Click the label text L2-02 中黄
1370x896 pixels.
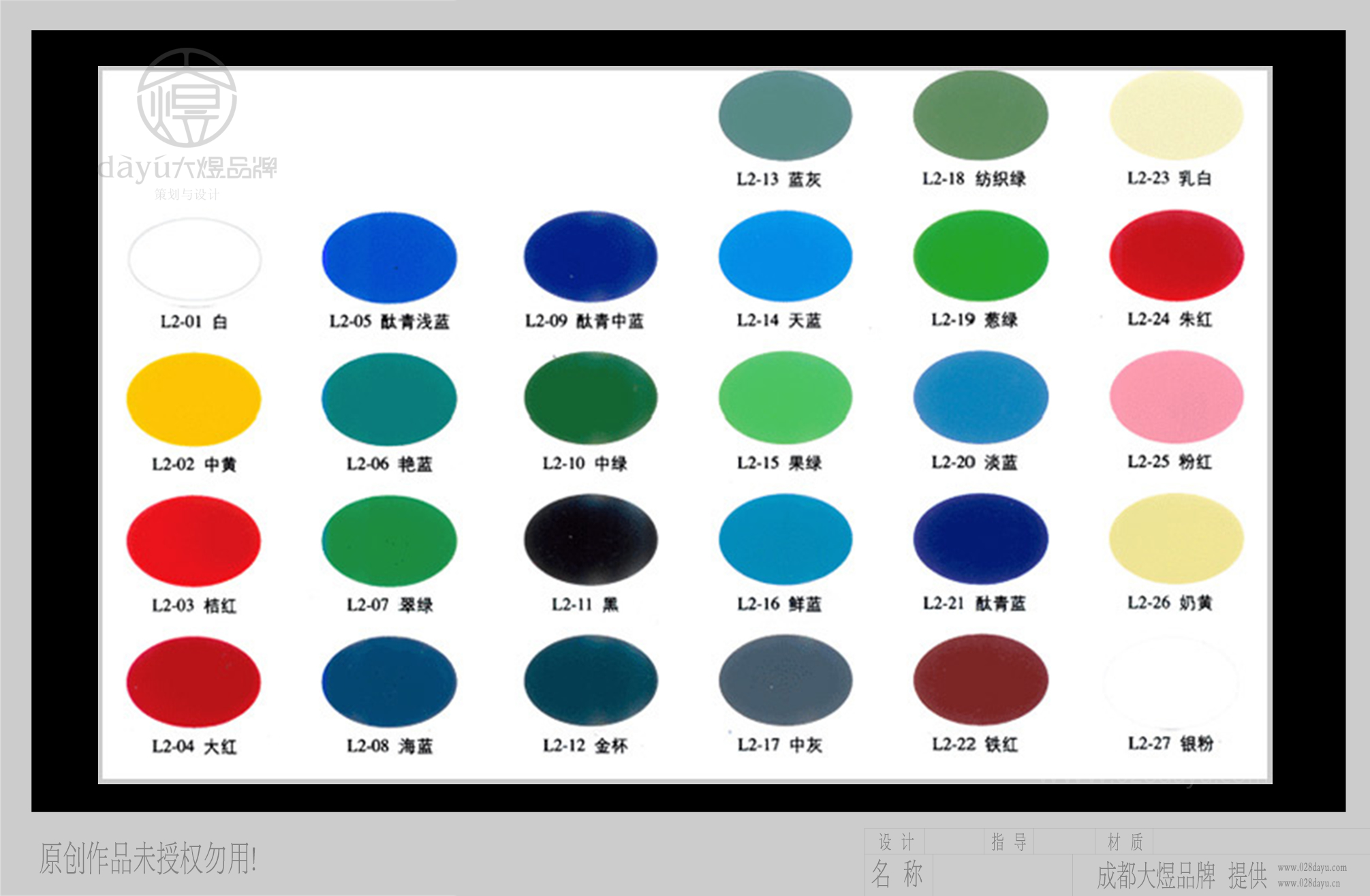tap(194, 465)
